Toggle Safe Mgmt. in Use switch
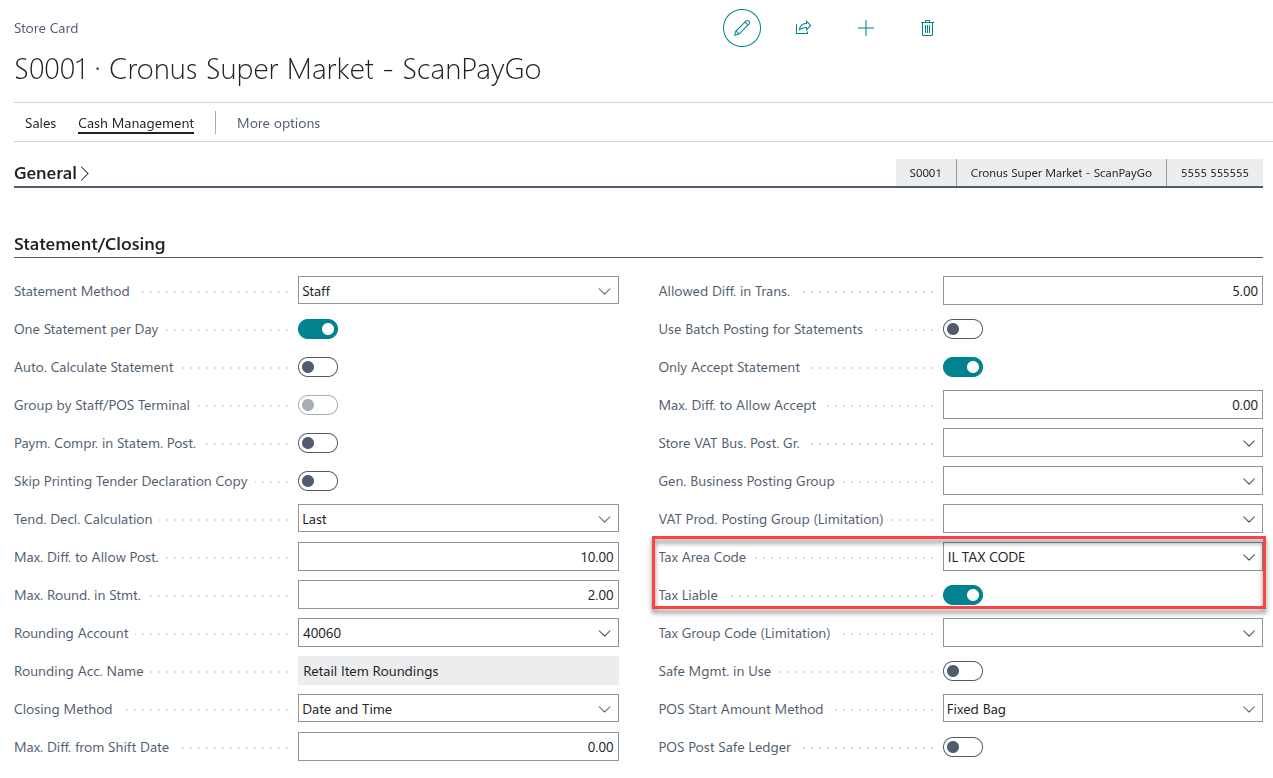This screenshot has width=1273, height=778. click(963, 671)
